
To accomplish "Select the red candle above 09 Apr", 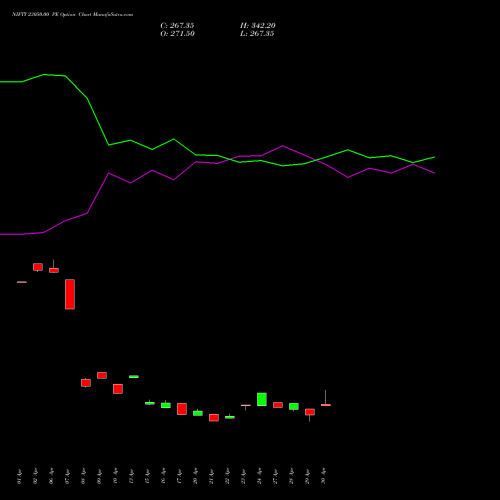I will 102,375.
